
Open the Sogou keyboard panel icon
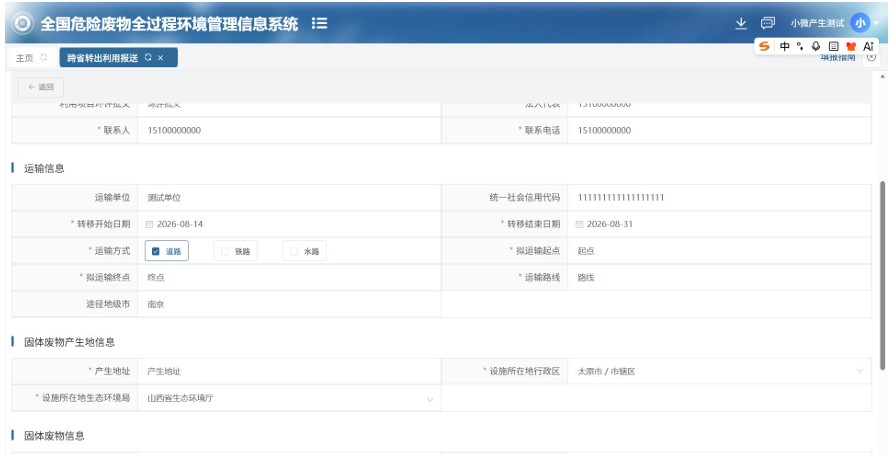(833, 46)
